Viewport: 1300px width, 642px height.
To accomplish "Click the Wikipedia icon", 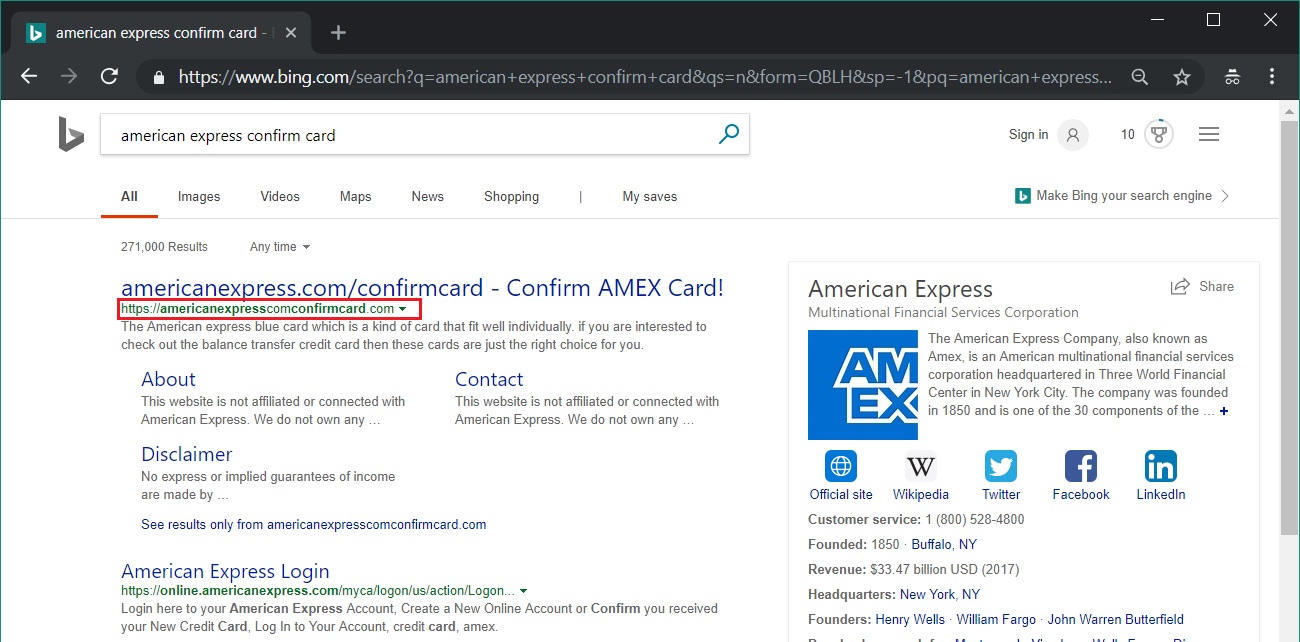I will click(x=920, y=466).
